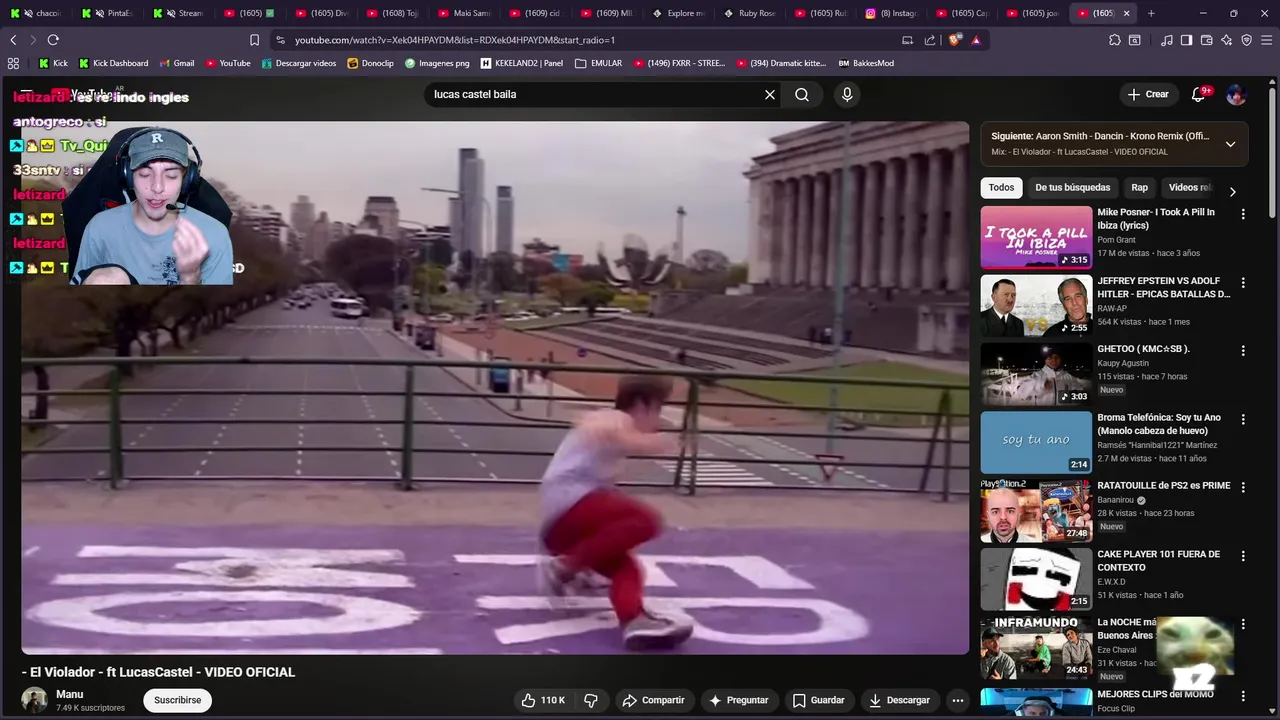Switch to the Maki Sami tab
This screenshot has width=1280, height=720.
(463, 13)
